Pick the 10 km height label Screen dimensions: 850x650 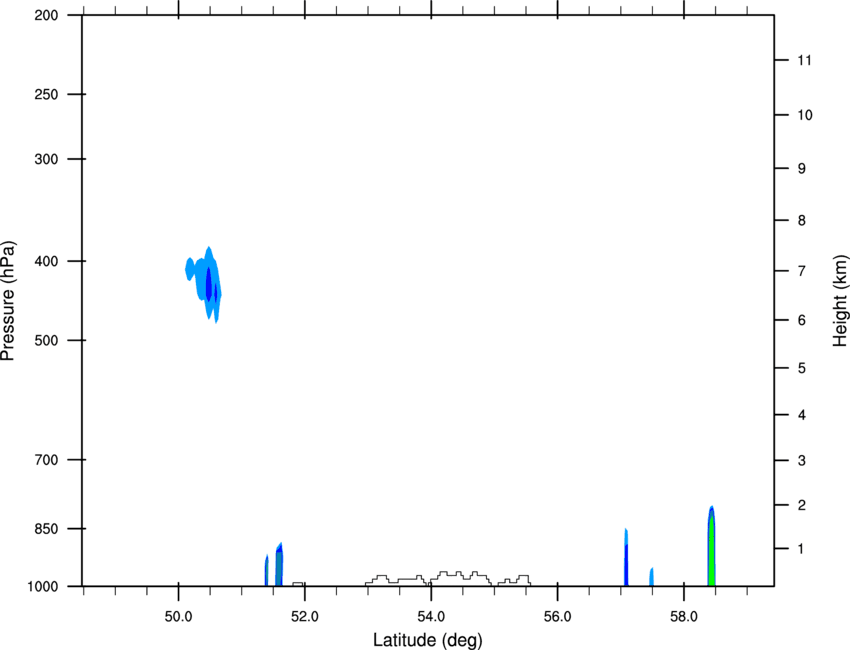[805, 115]
